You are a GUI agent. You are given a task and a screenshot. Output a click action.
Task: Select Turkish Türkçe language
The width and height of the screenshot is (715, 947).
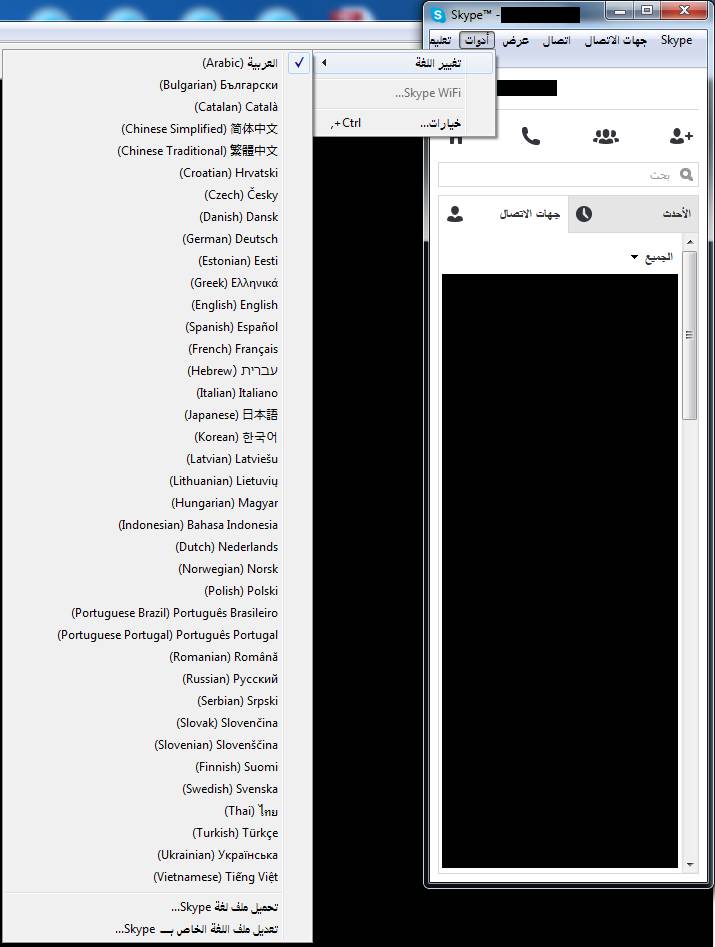click(157, 833)
